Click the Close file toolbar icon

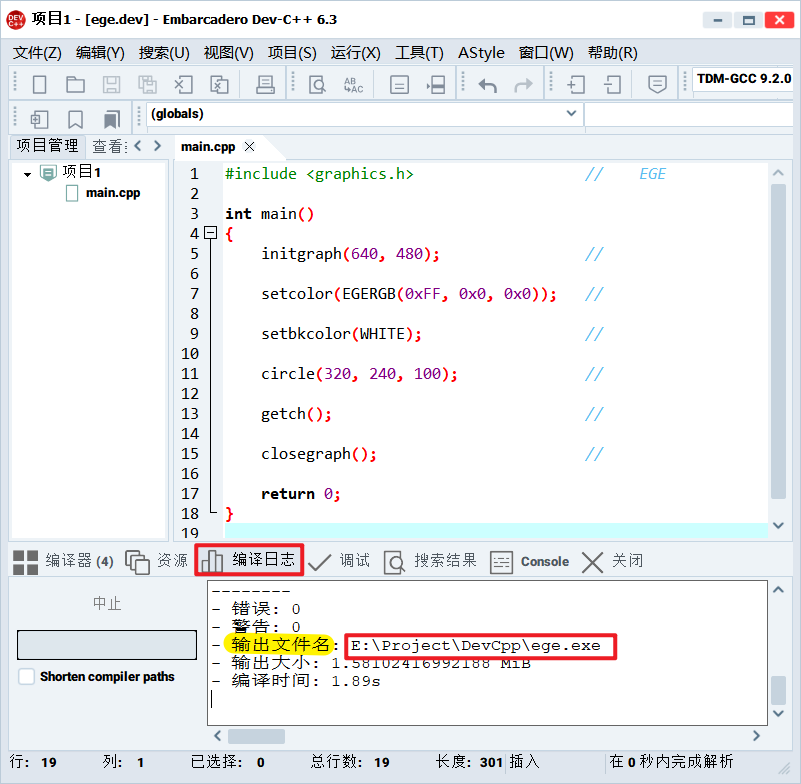click(x=183, y=84)
